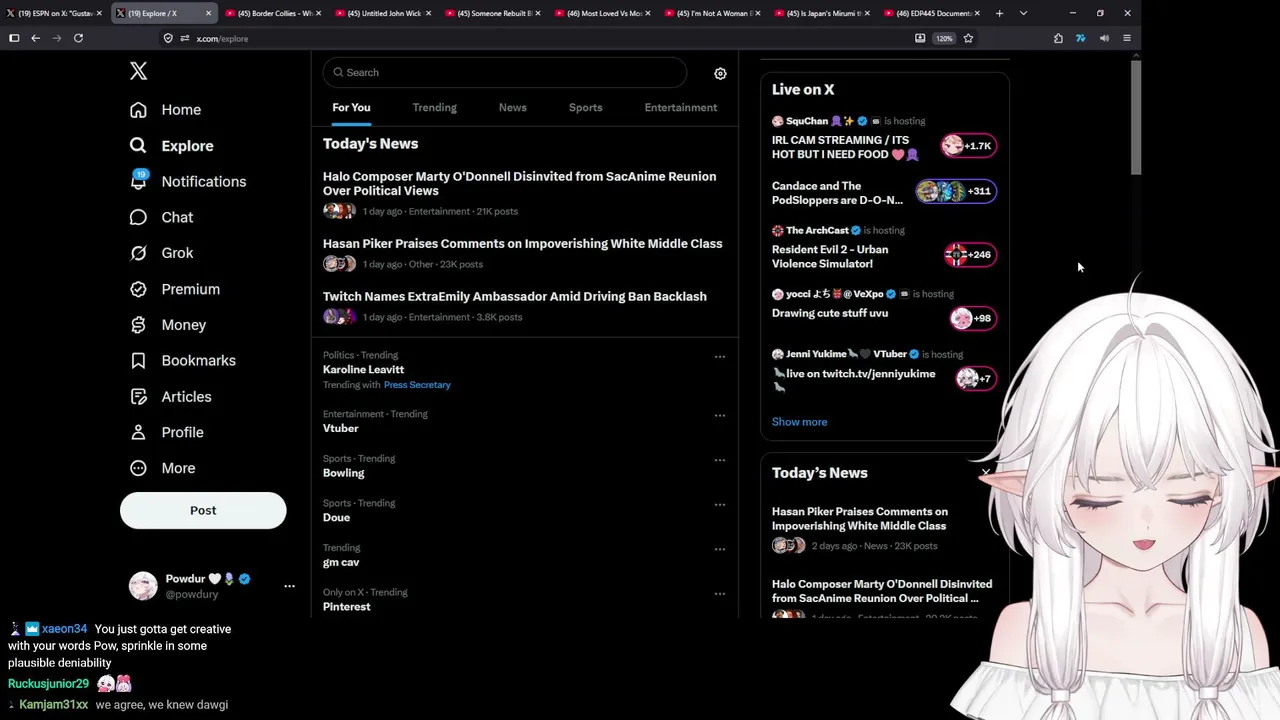Switch to the Entertainment tab

pos(680,107)
